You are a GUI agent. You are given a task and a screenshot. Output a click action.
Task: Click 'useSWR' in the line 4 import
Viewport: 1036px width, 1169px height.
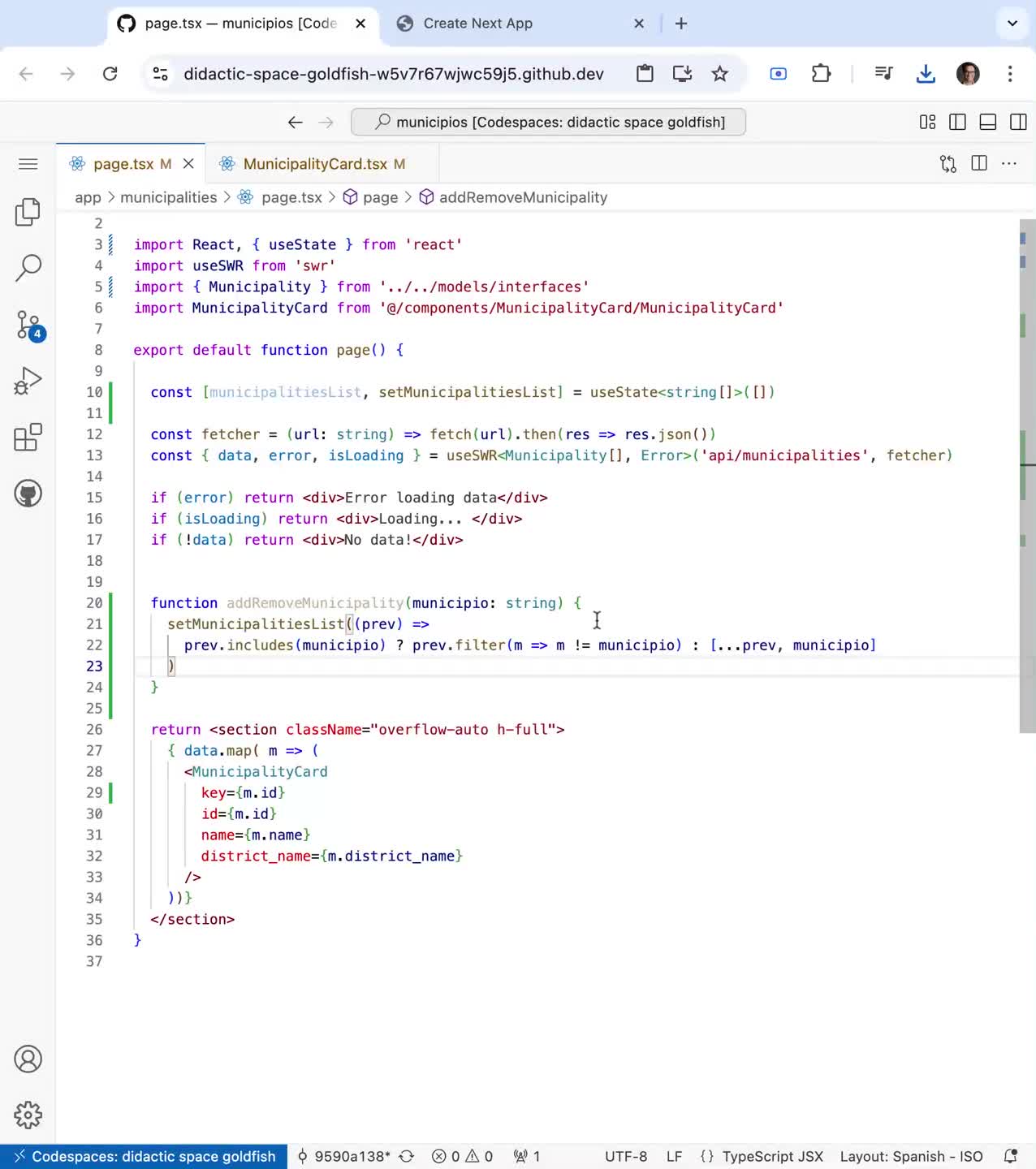coord(218,265)
